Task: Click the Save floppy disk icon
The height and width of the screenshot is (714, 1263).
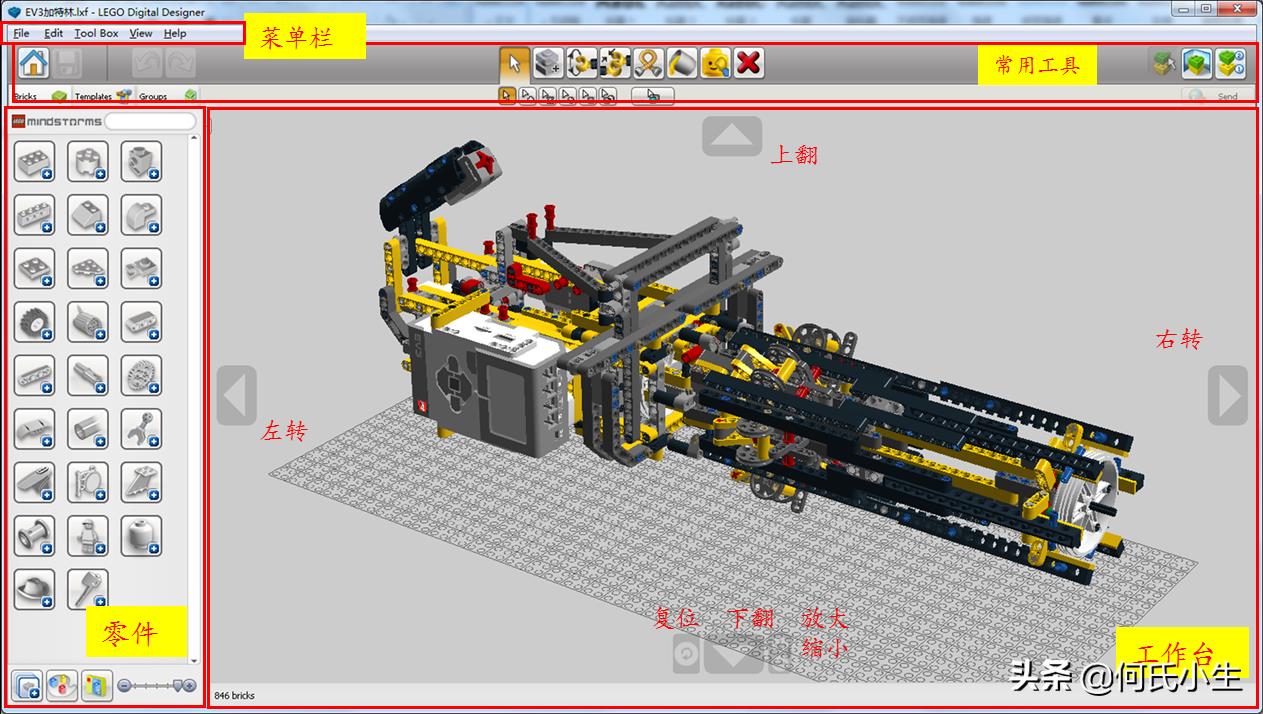Action: 68,64
